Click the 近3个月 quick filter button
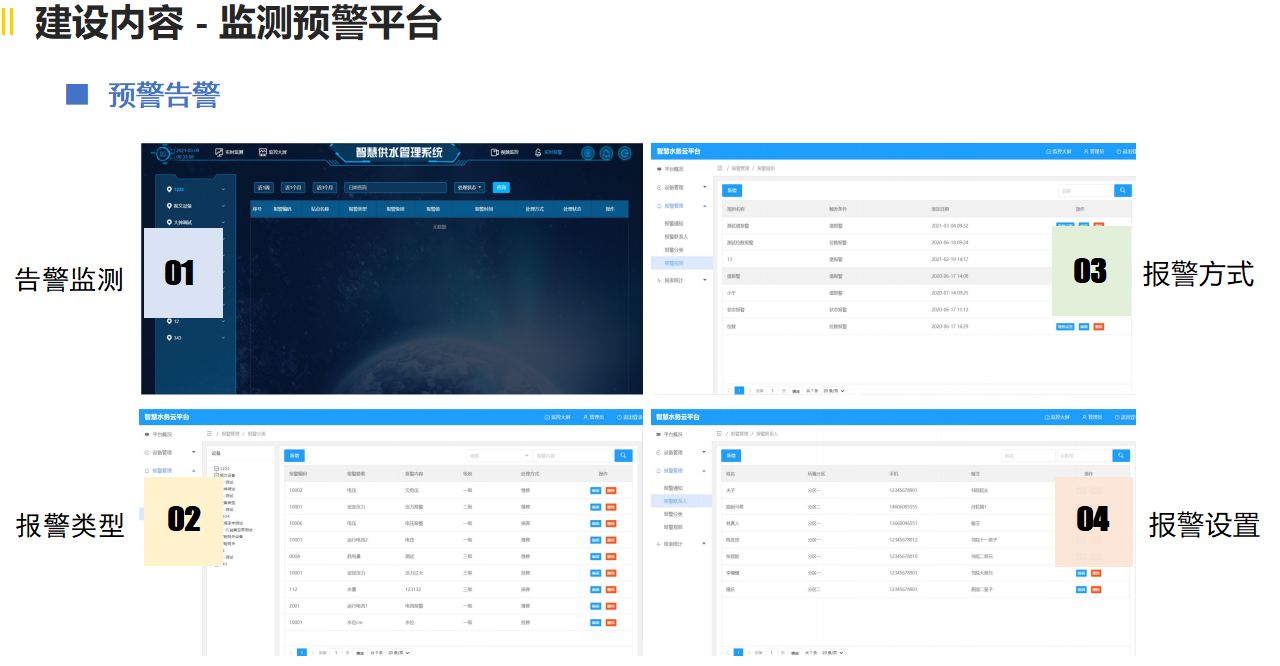 tap(325, 187)
